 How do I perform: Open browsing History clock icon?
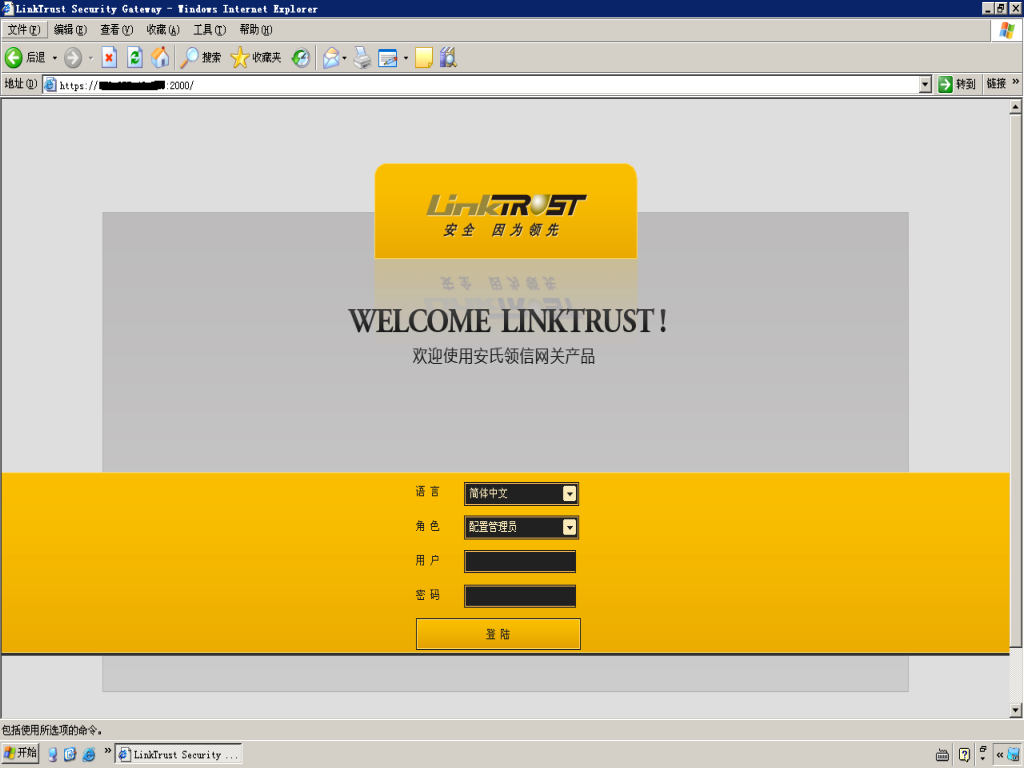[300, 57]
